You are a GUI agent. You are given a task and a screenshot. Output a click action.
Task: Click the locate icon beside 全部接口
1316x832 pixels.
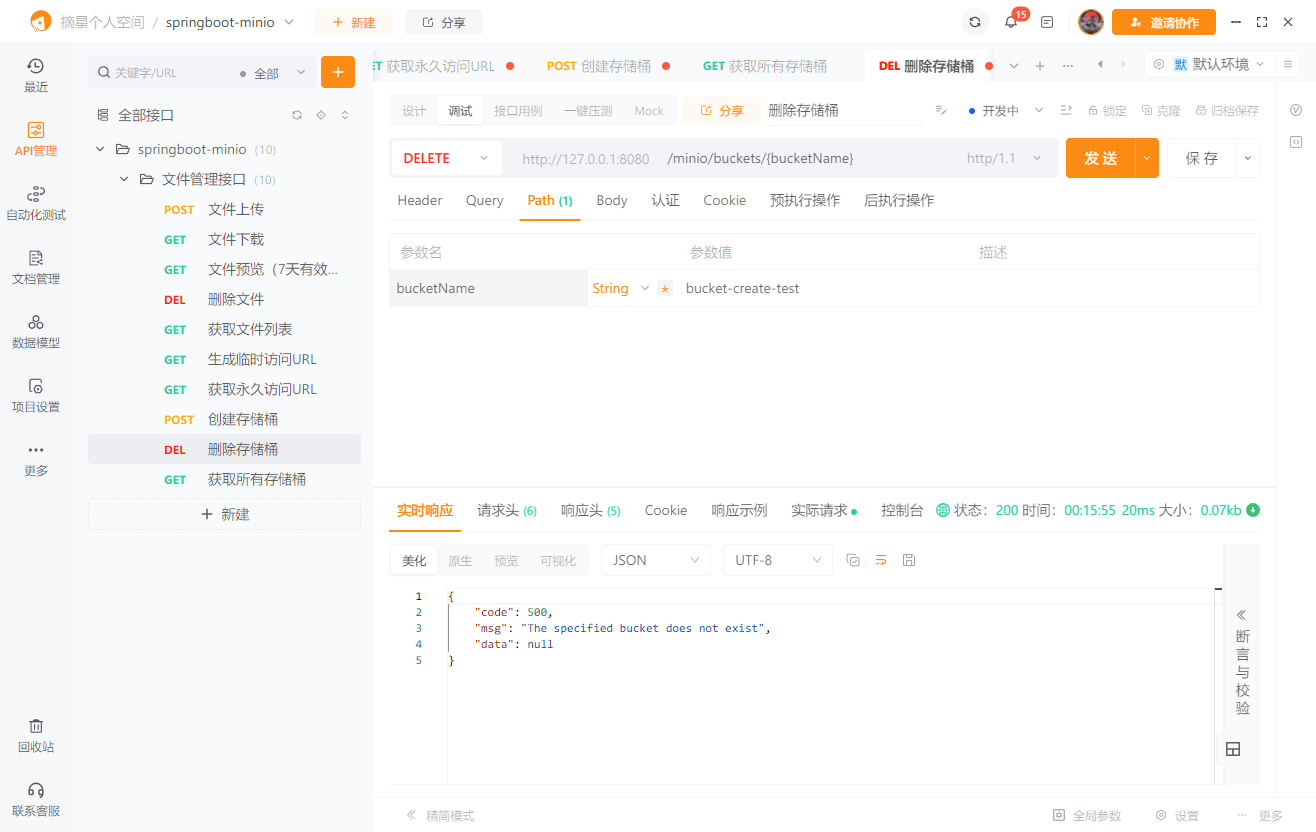(321, 115)
